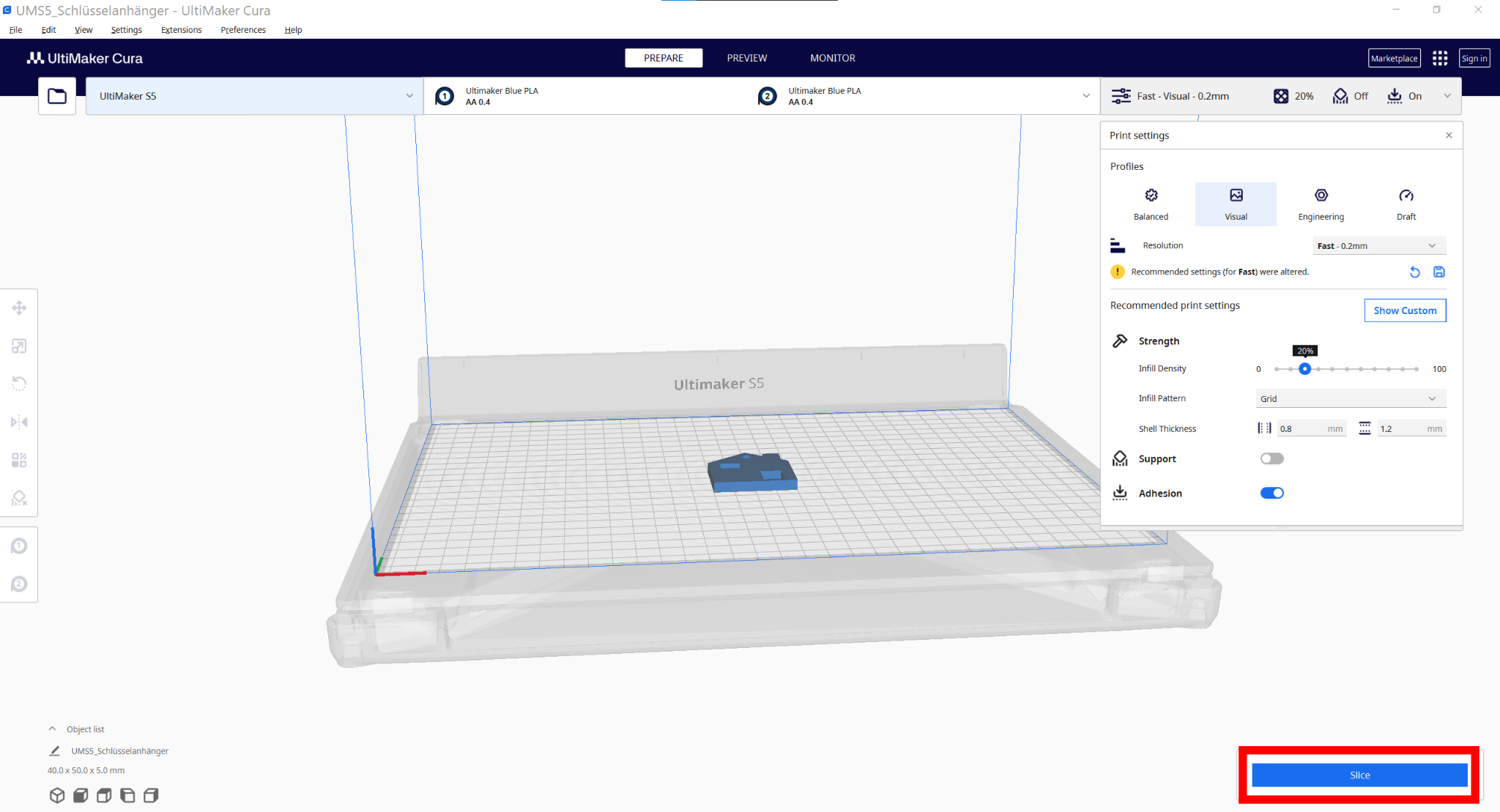
Task: Choose Extruder 2 button in left toolbar
Action: tap(19, 584)
